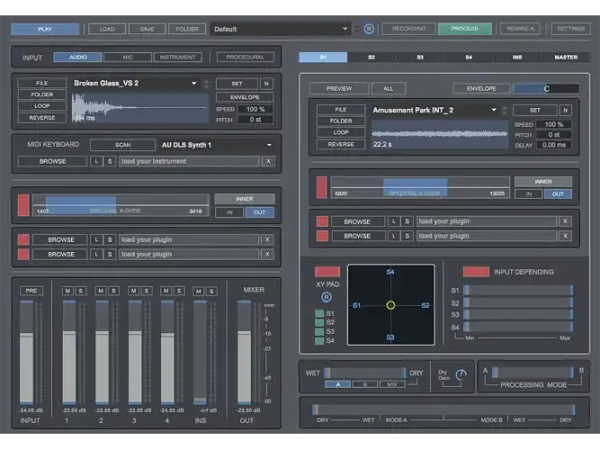Screen dimensions: 600x450
Task: Switch to the S3 tab
Action: (420, 57)
